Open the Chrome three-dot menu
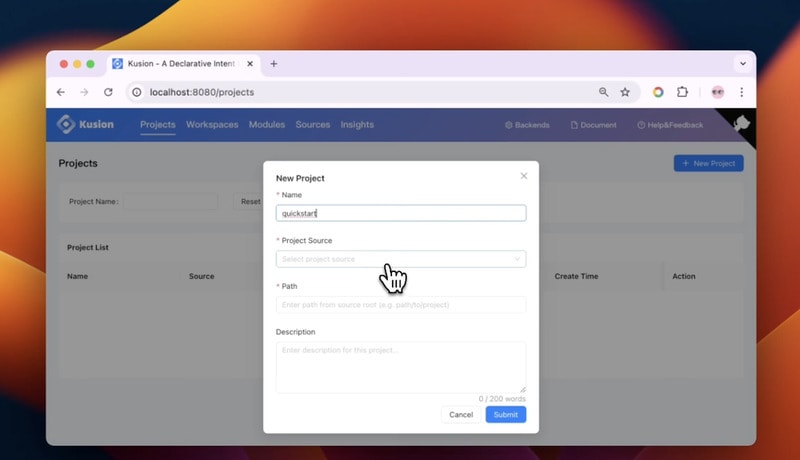The width and height of the screenshot is (800, 460). (741, 92)
